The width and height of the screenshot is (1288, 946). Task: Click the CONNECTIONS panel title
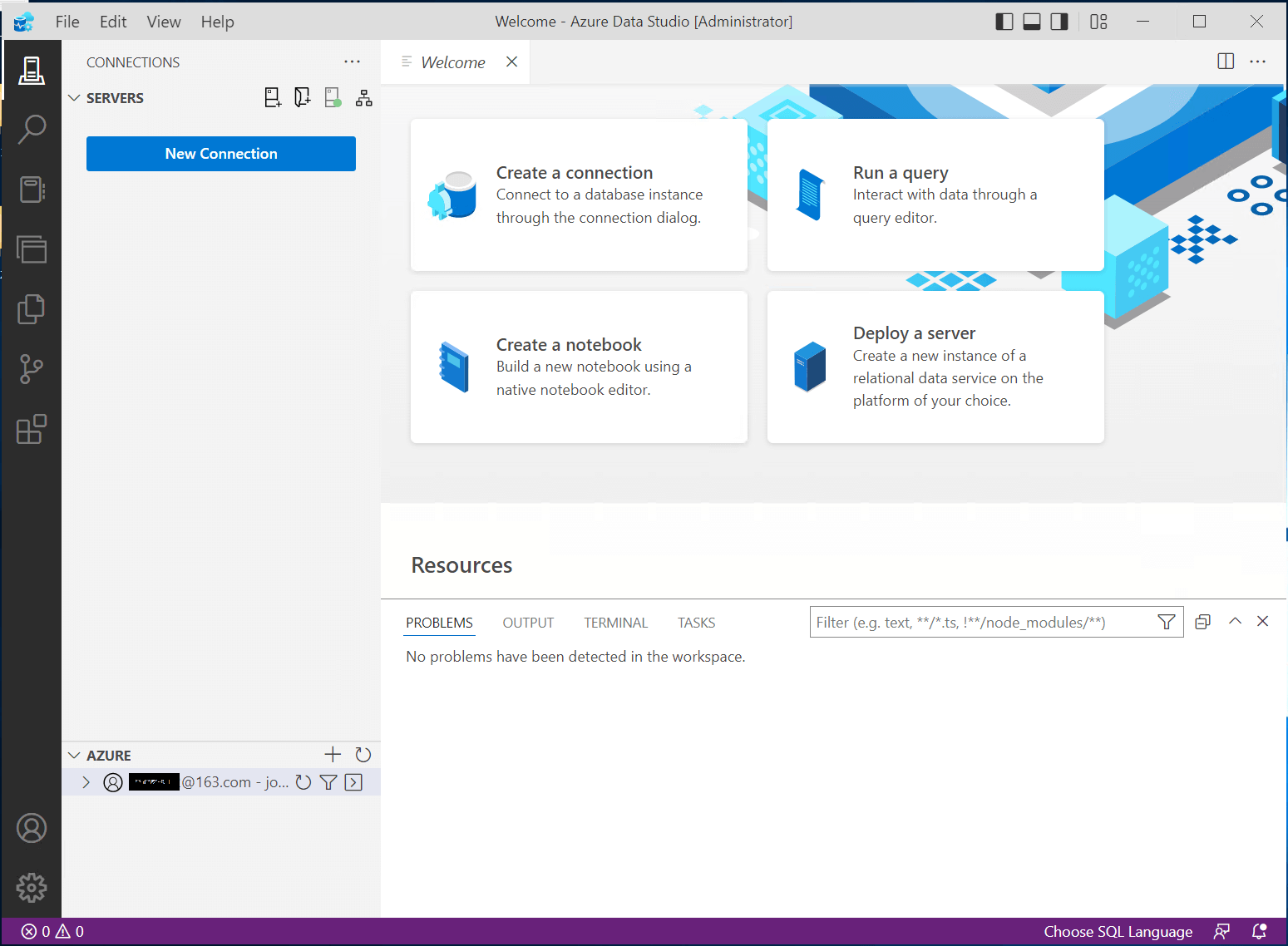click(133, 62)
